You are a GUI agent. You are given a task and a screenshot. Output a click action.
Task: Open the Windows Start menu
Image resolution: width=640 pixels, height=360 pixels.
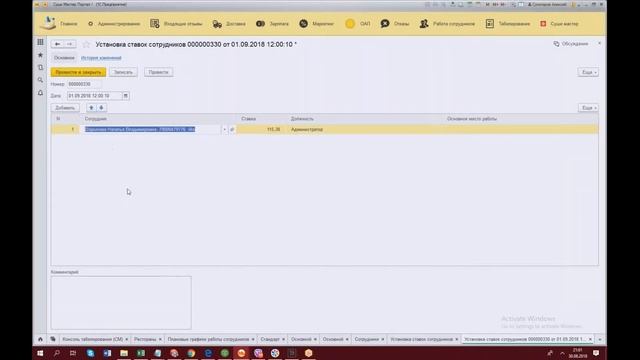coord(40,353)
